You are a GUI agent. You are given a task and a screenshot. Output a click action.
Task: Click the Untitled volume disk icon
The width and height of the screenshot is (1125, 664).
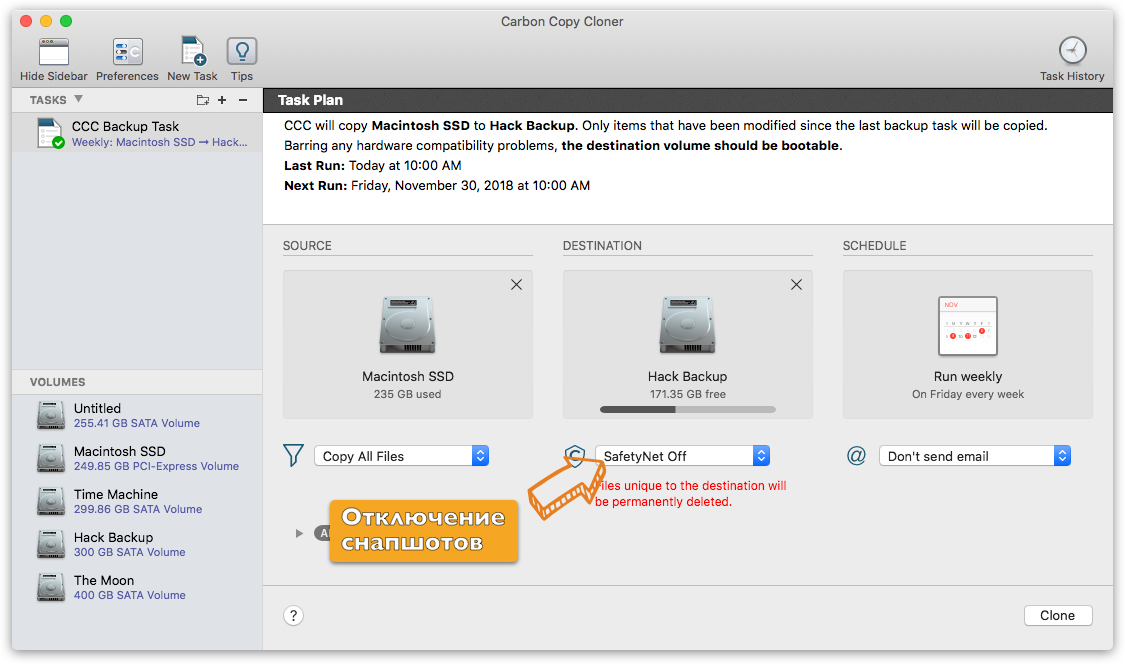(51, 415)
